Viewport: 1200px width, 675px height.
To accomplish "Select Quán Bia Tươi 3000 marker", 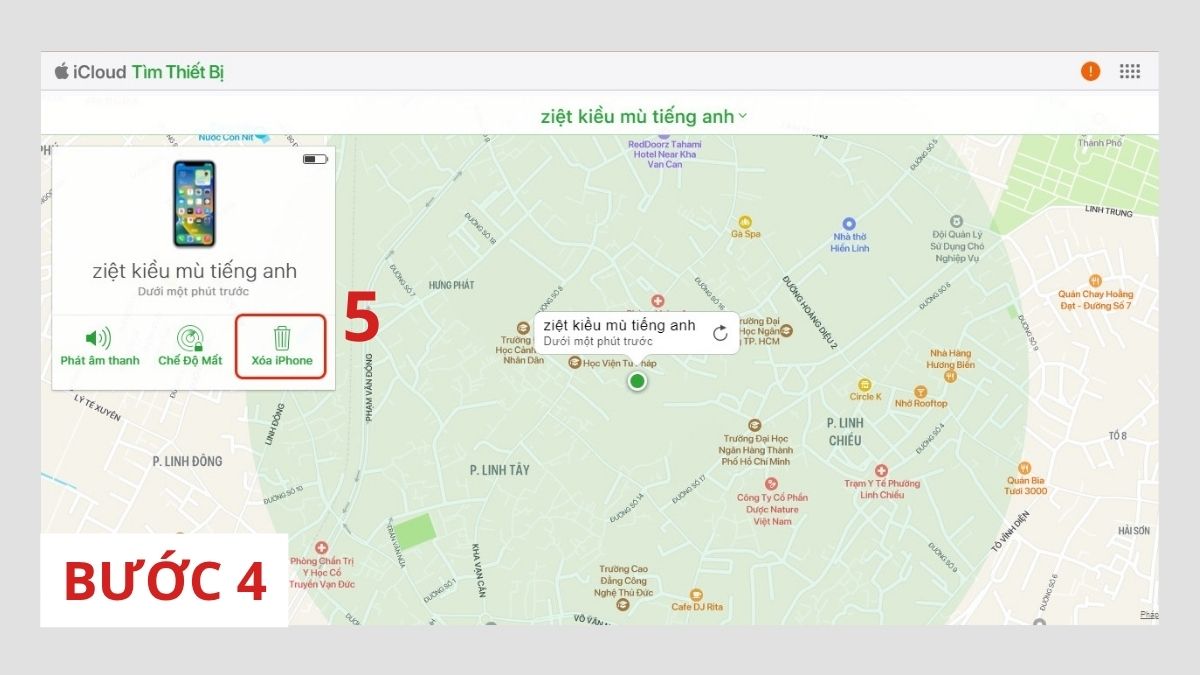I will point(1024,467).
